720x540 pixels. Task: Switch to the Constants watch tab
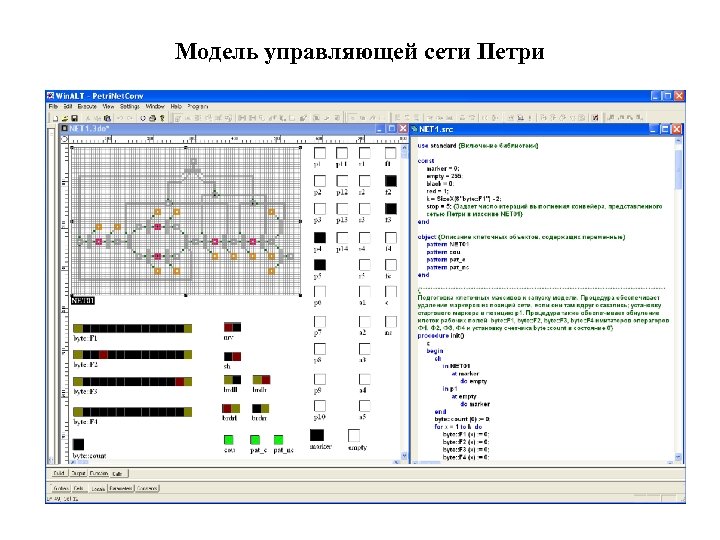point(147,488)
